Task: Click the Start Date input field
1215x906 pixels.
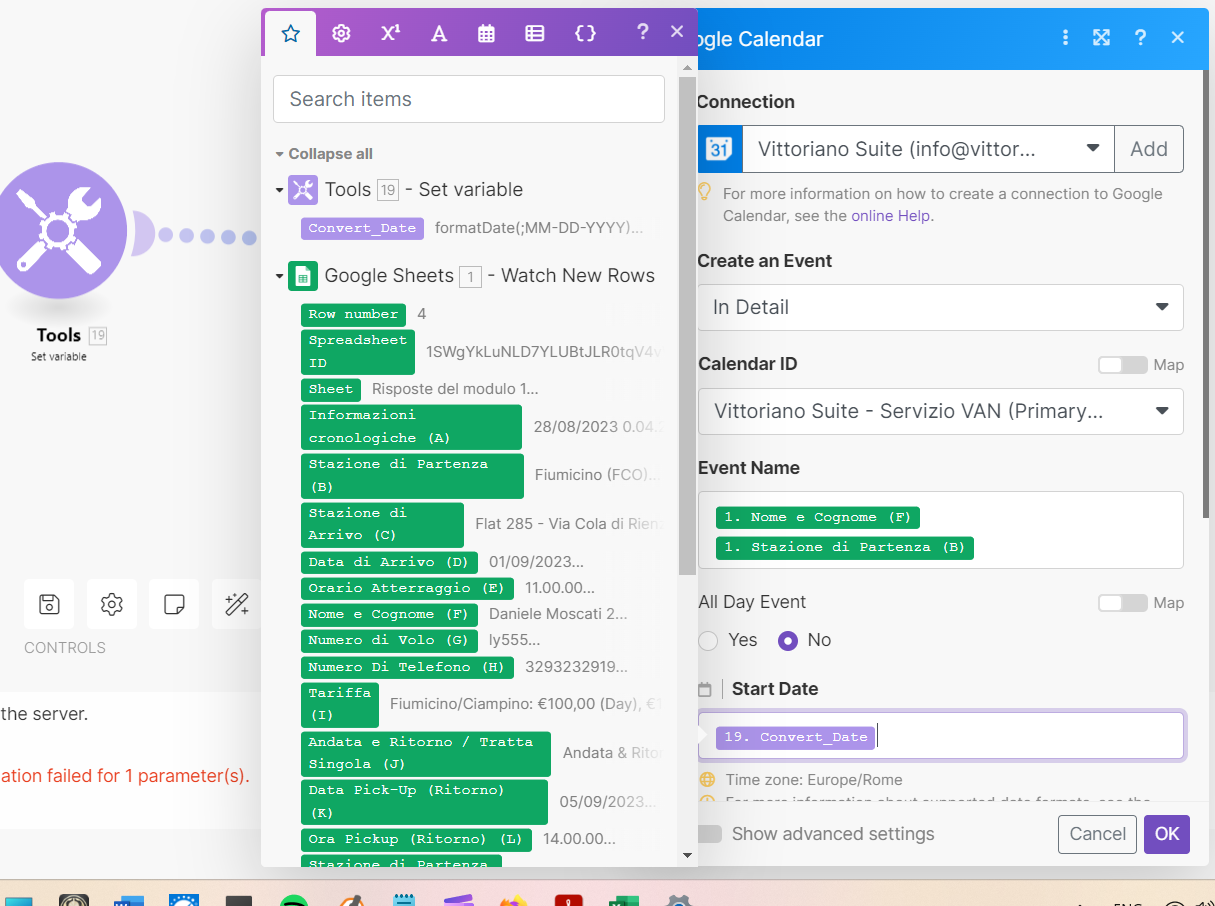Action: 941,736
